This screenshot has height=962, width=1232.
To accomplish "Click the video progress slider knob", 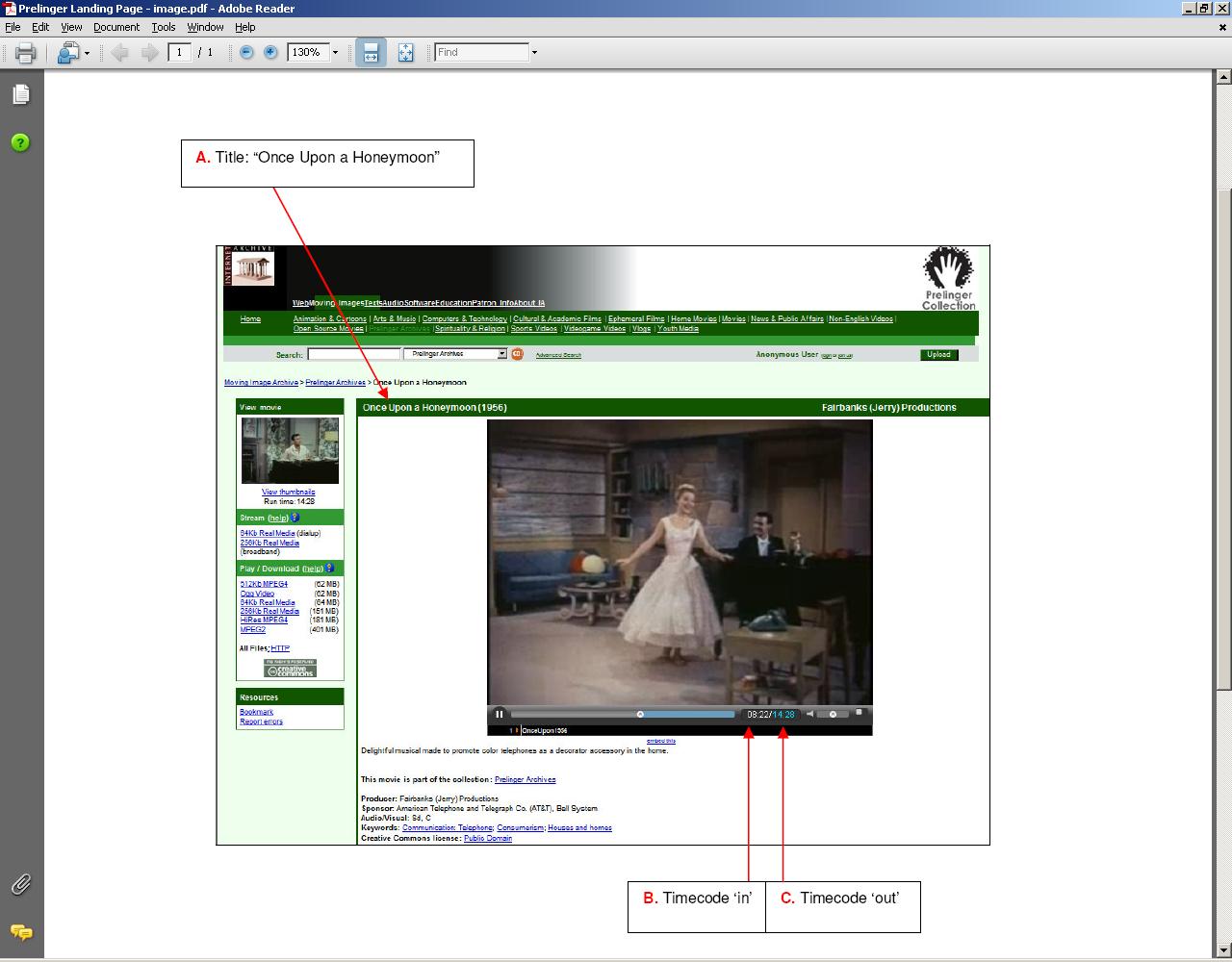I will [x=640, y=714].
